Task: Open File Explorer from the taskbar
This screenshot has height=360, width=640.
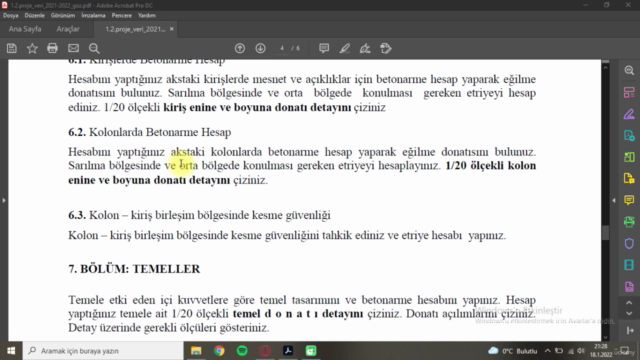Action: coord(196,351)
